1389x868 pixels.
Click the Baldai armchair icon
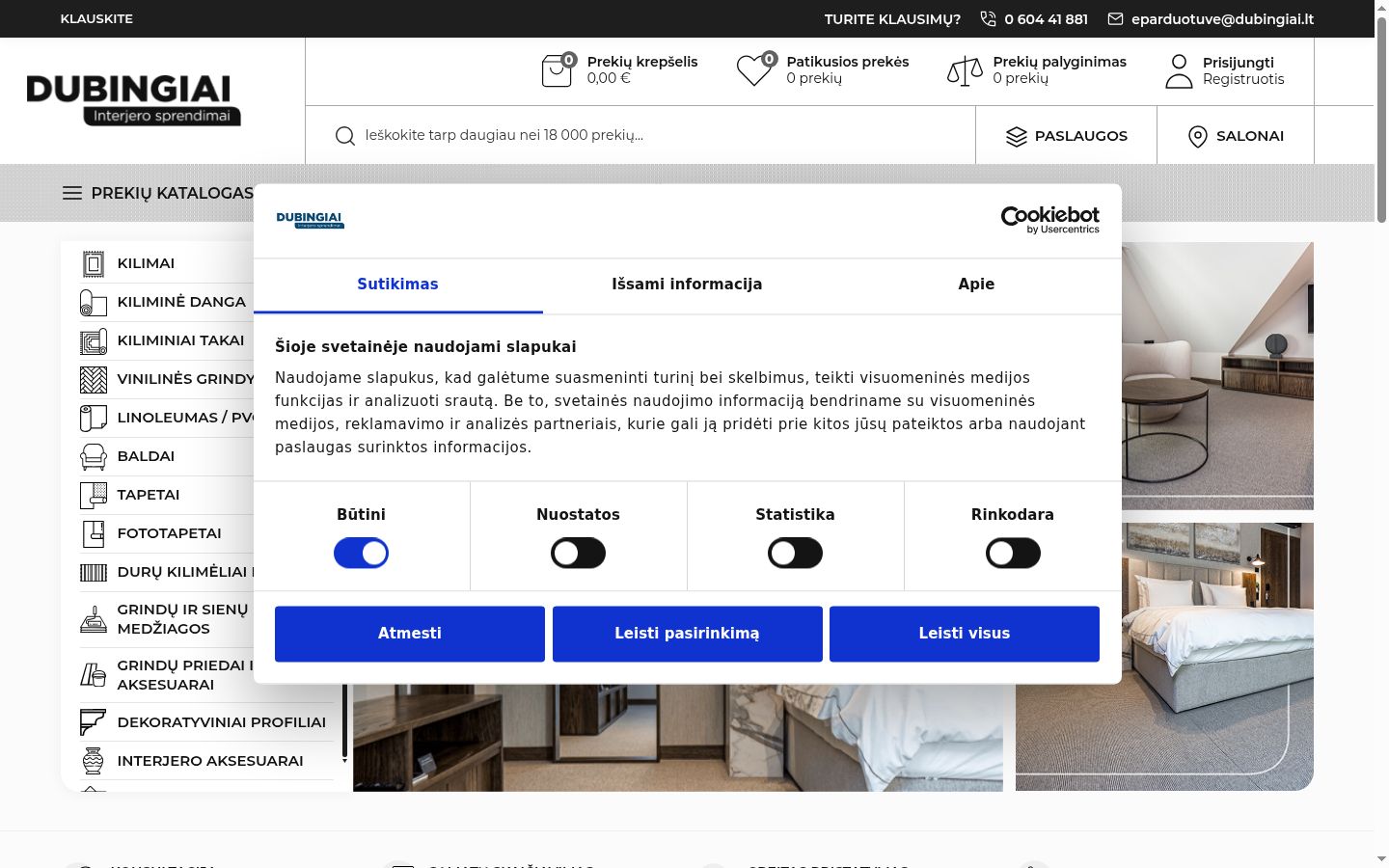[x=94, y=456]
